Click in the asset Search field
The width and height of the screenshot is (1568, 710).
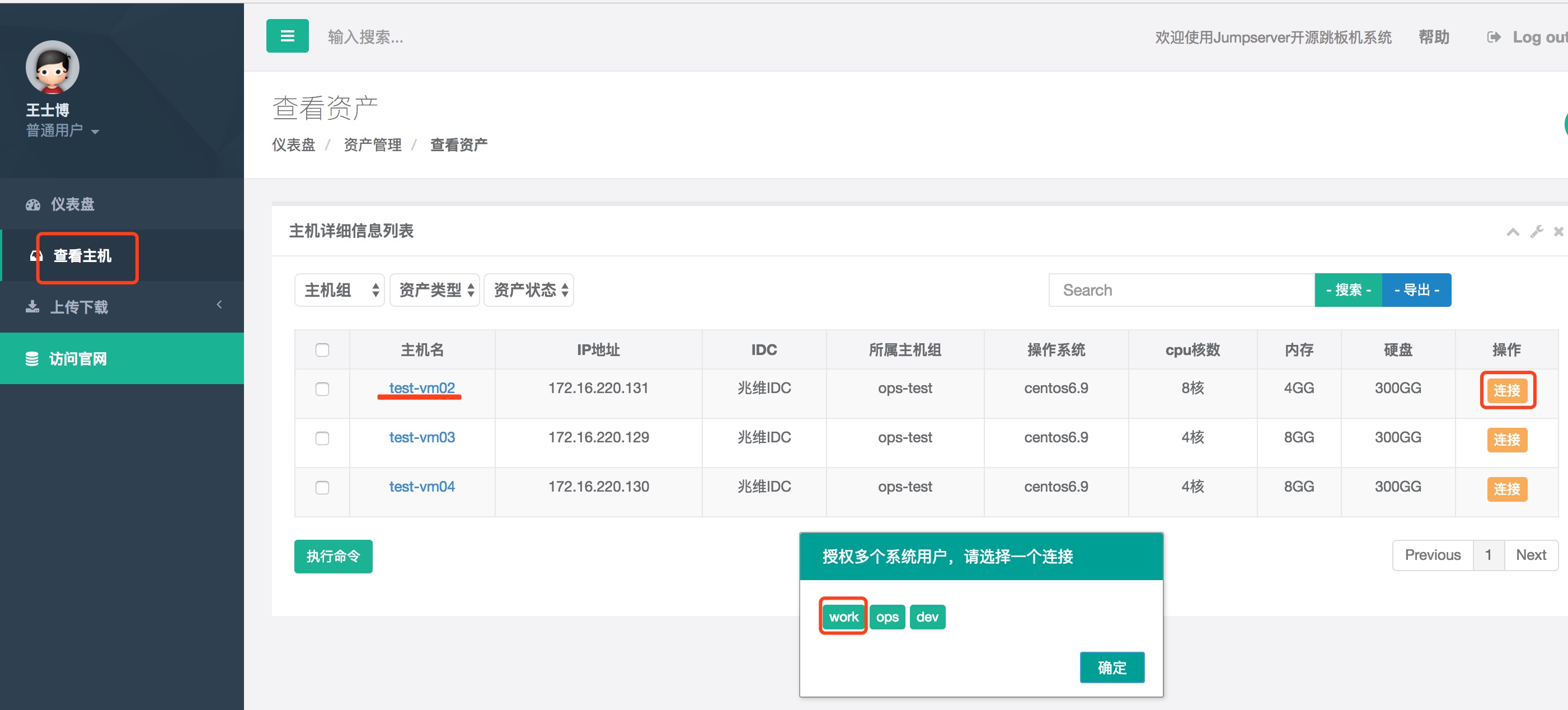(1181, 290)
